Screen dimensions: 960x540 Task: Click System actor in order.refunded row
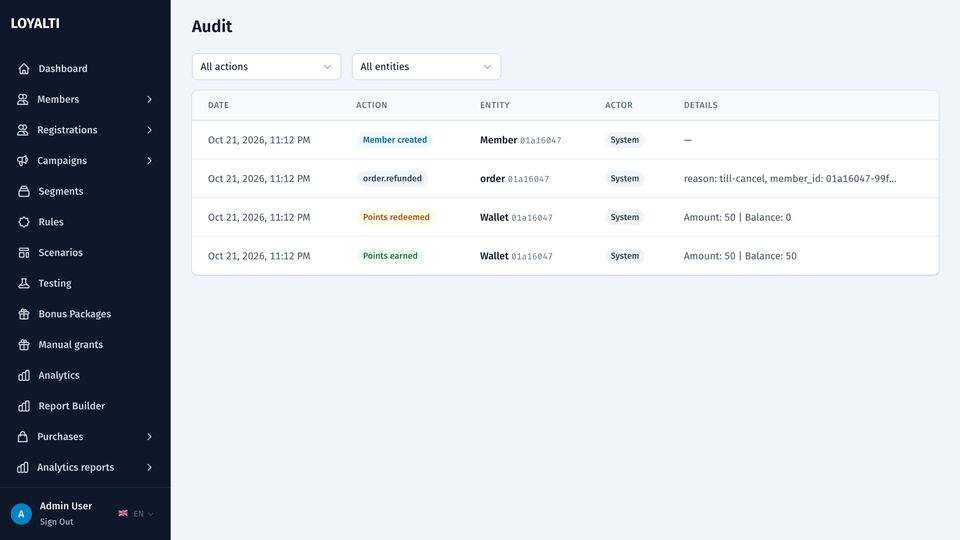click(624, 178)
